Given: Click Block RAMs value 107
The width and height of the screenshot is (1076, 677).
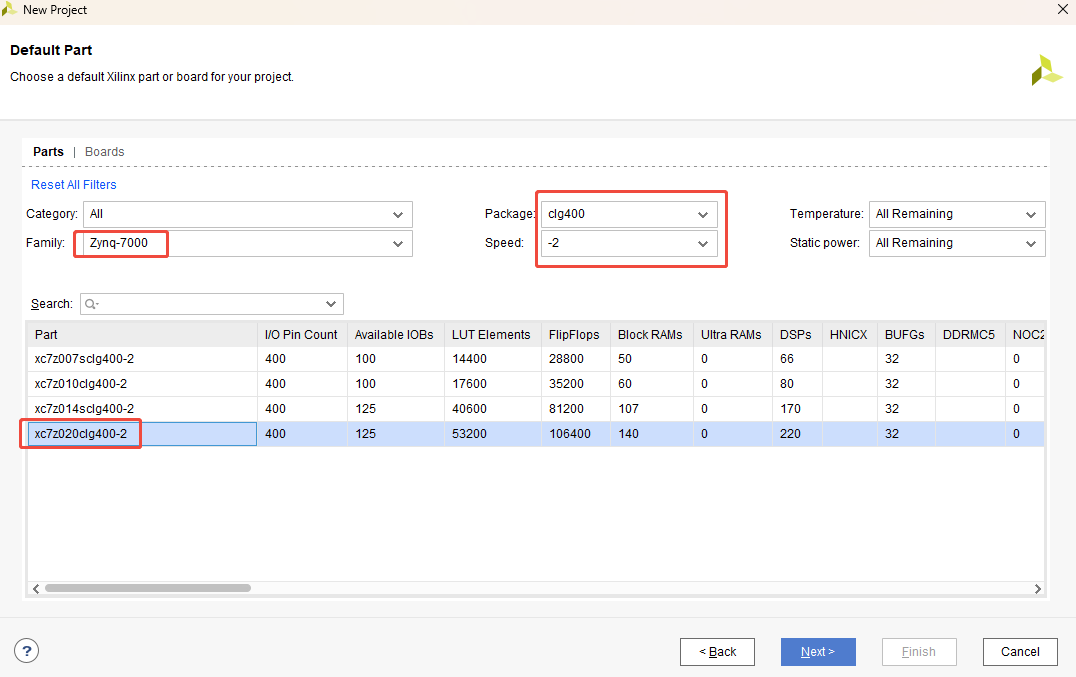Looking at the screenshot, I should coord(628,409).
